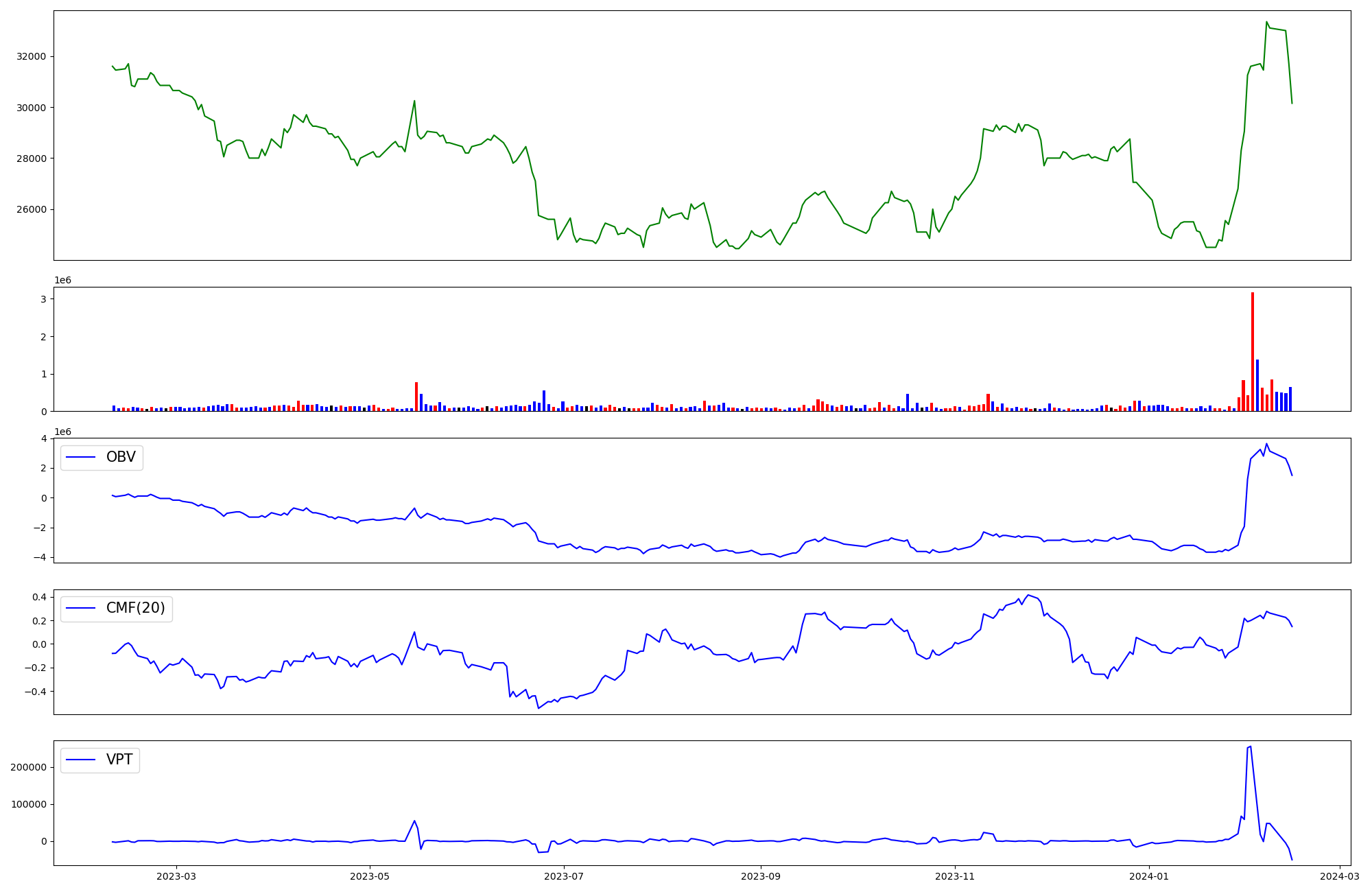This screenshot has width=1372, height=892.
Task: Click the 2023-03 date axis label
Action: point(176,876)
